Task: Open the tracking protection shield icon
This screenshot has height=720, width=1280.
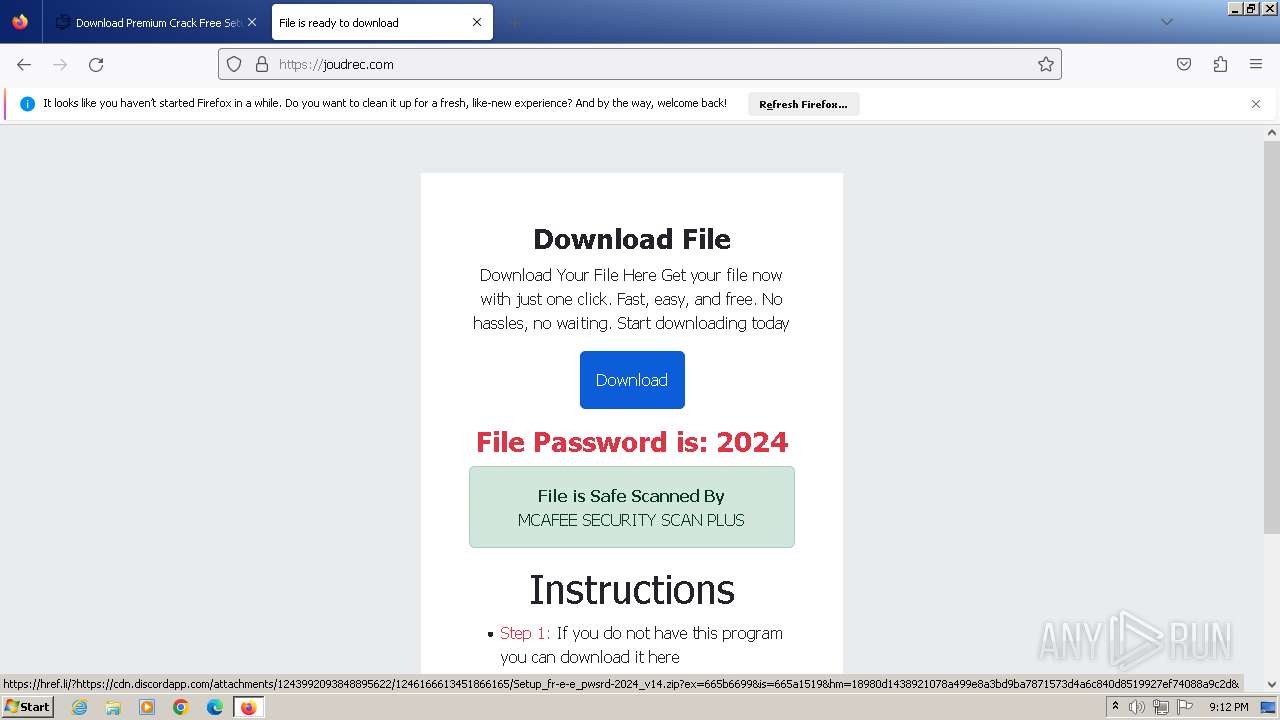Action: click(234, 64)
